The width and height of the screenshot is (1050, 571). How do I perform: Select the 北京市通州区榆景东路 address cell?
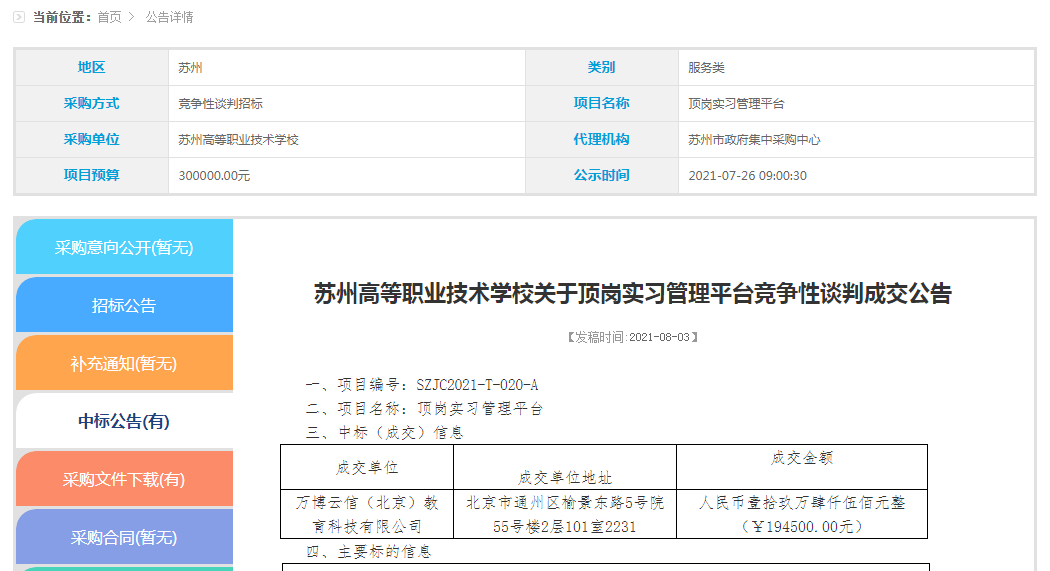pyautogui.click(x=565, y=514)
